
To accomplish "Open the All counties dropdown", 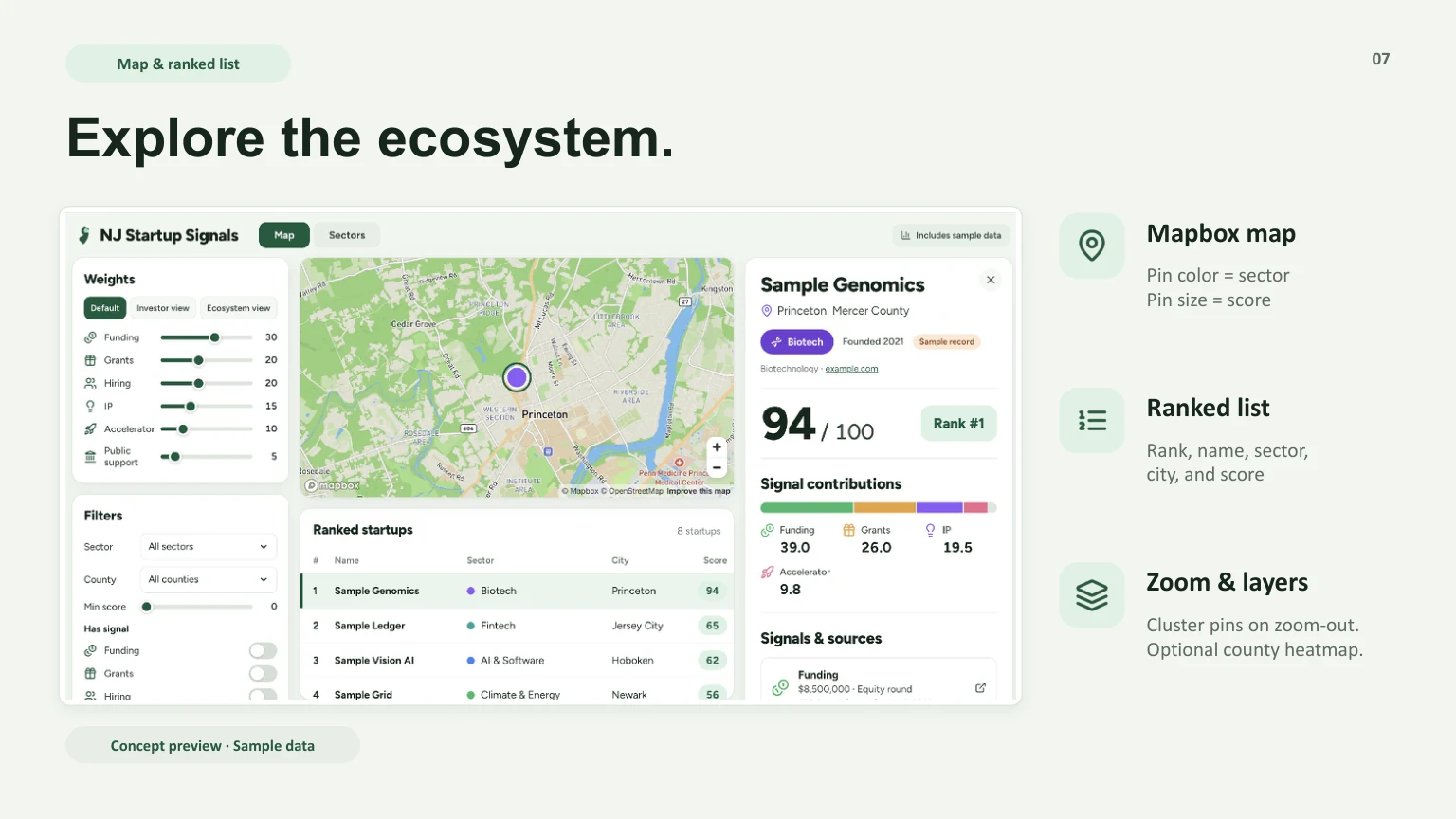I will [209, 579].
